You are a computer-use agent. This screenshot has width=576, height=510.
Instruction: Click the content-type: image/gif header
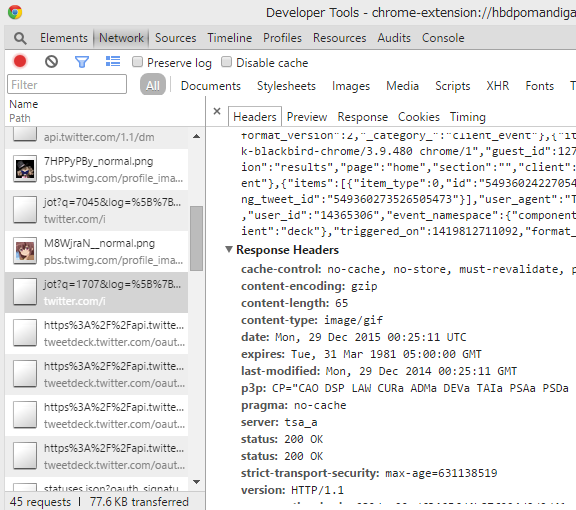coord(312,320)
